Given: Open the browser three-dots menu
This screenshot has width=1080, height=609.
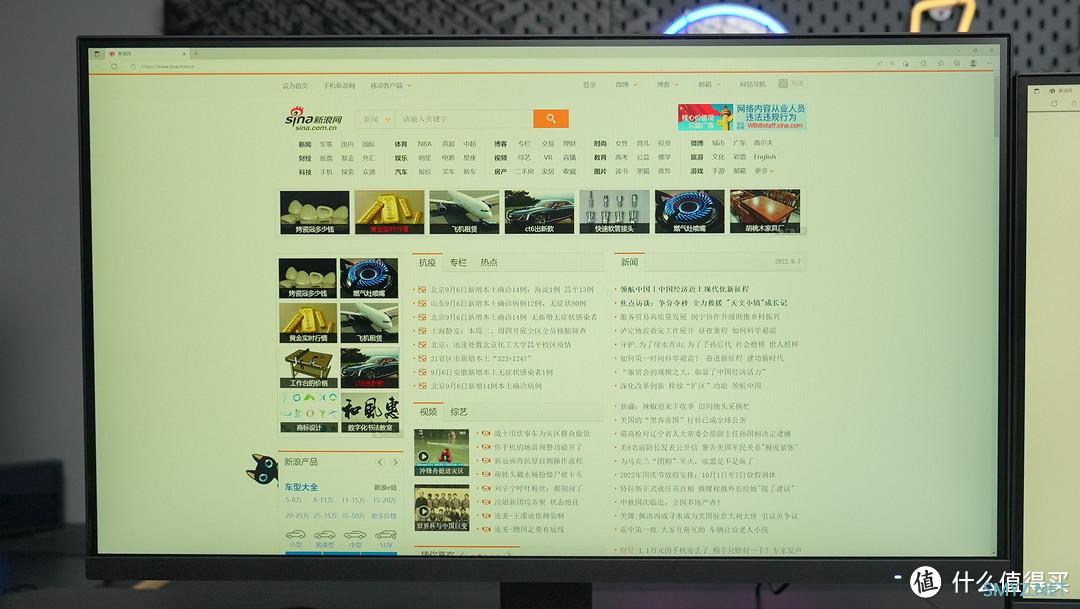Looking at the screenshot, I should point(990,63).
